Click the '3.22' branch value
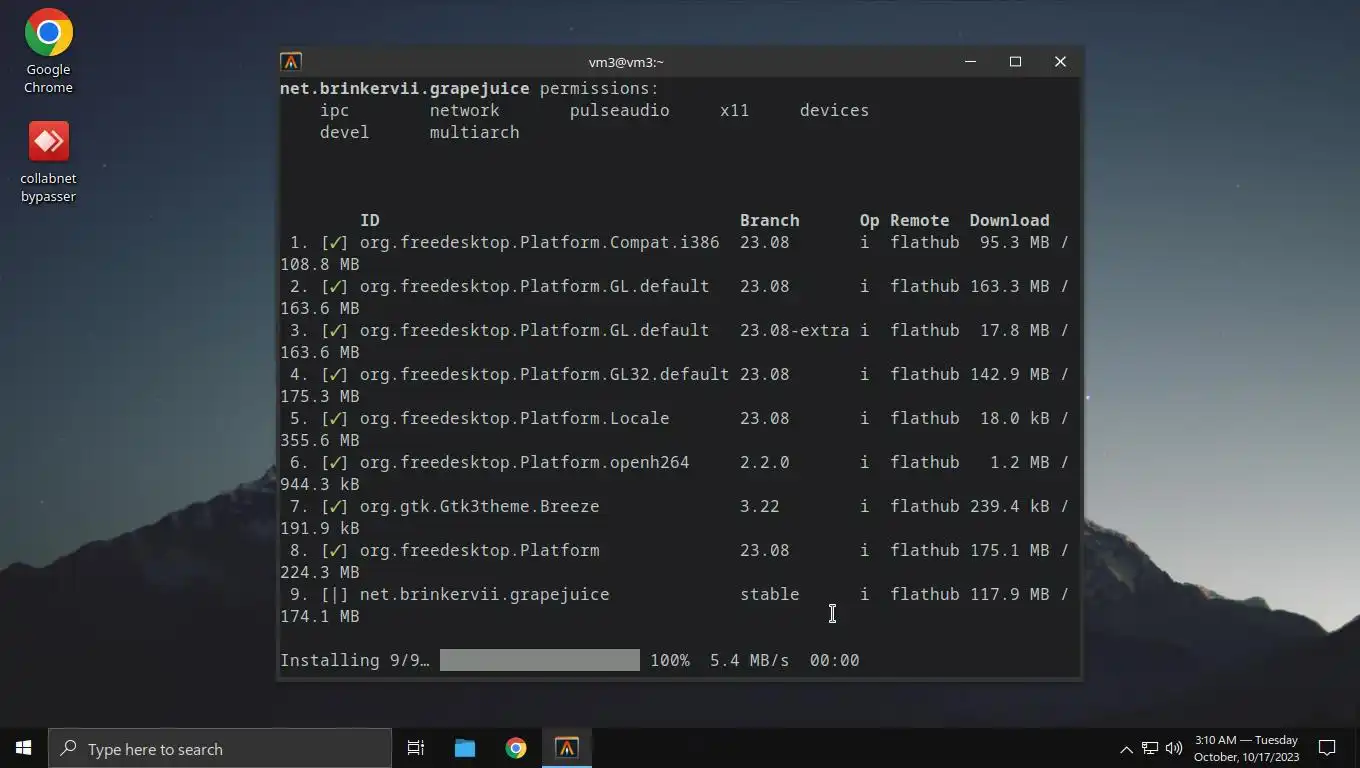The image size is (1360, 768). [760, 506]
